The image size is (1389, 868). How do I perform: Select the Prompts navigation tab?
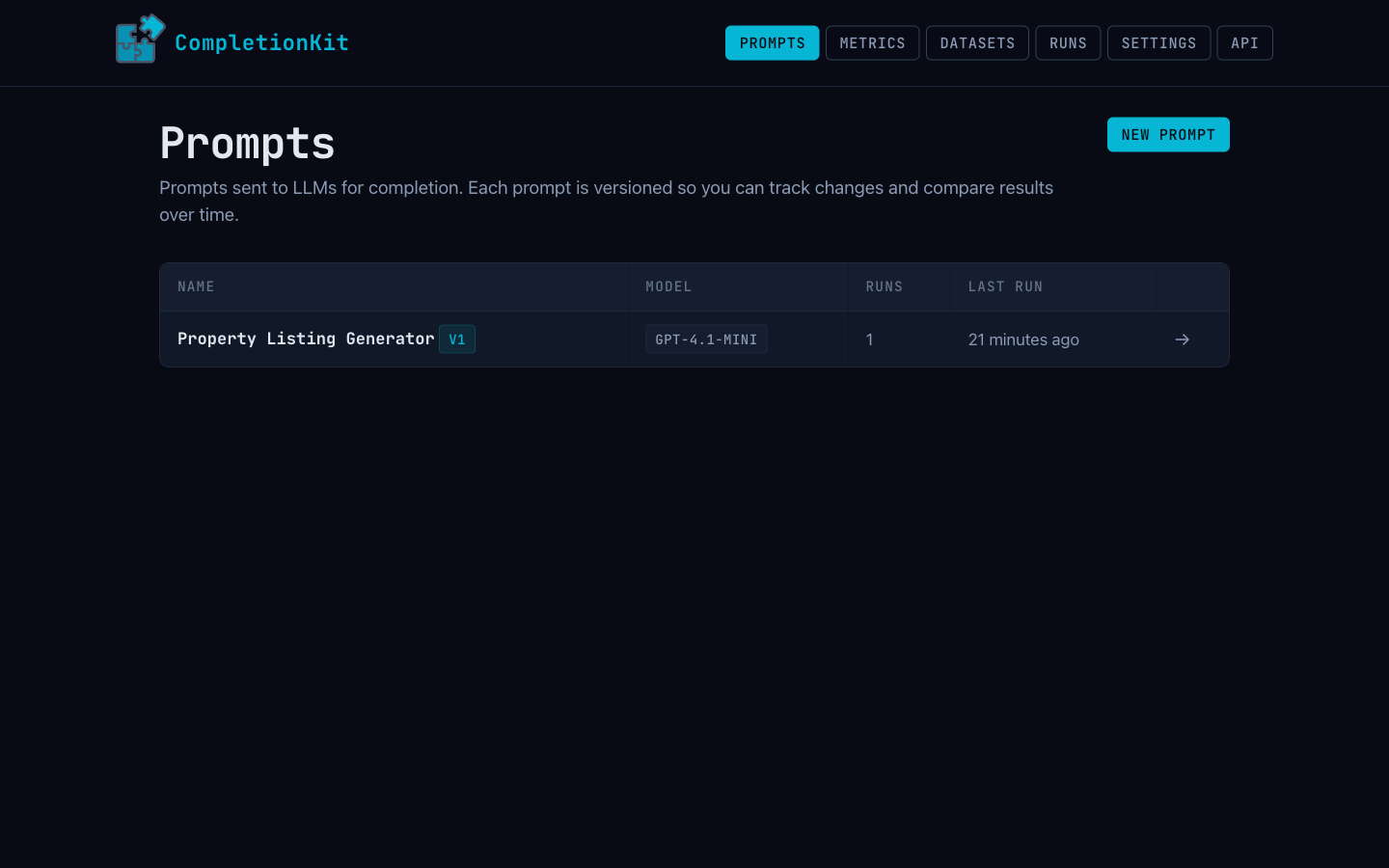[x=772, y=42]
